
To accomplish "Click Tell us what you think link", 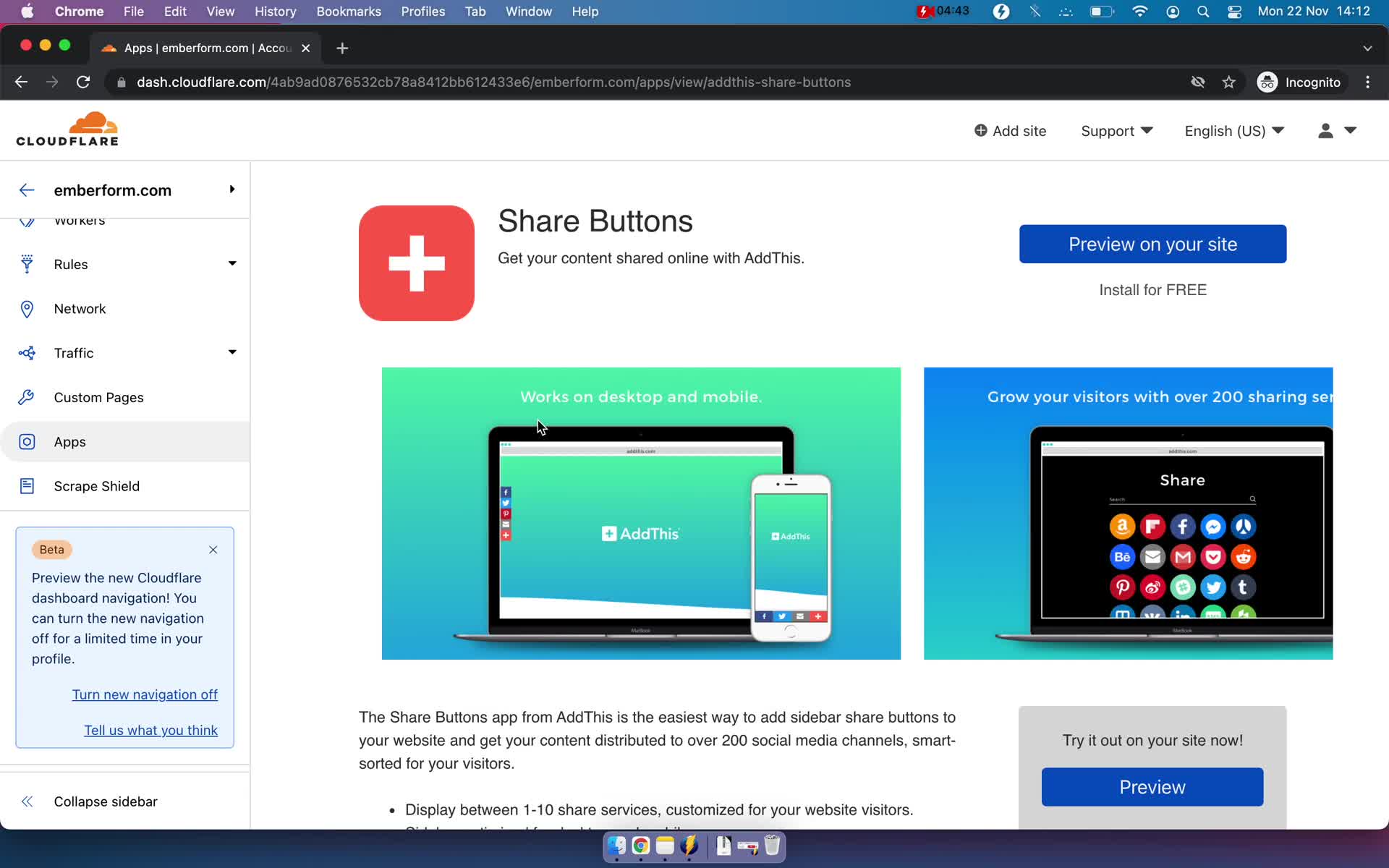I will [151, 729].
